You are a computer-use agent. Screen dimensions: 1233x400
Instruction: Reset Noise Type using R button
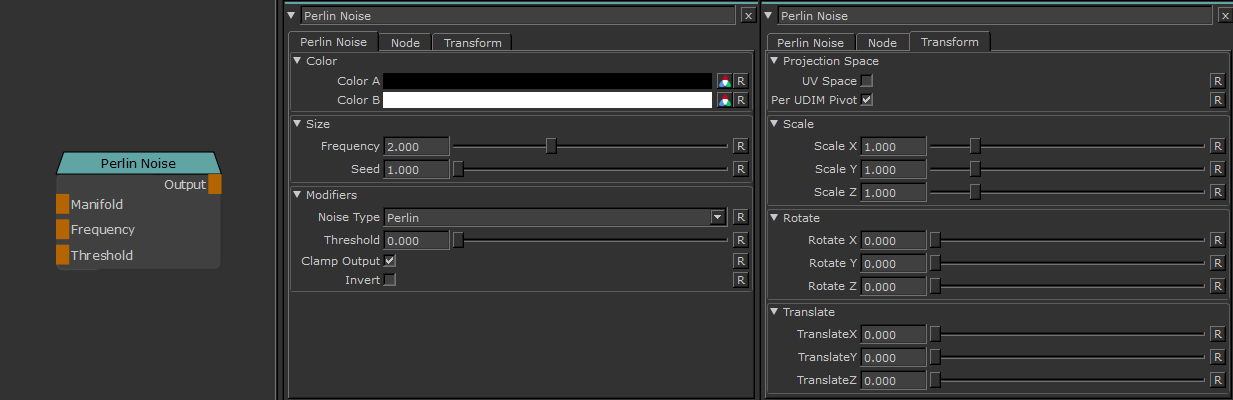coord(741,217)
